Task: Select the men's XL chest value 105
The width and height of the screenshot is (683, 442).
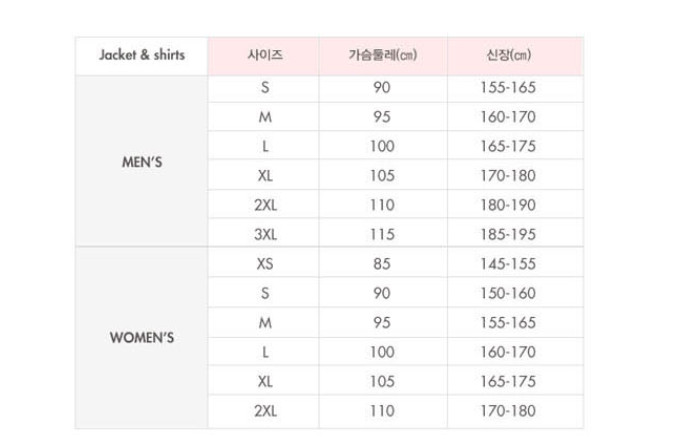Action: 382,175
